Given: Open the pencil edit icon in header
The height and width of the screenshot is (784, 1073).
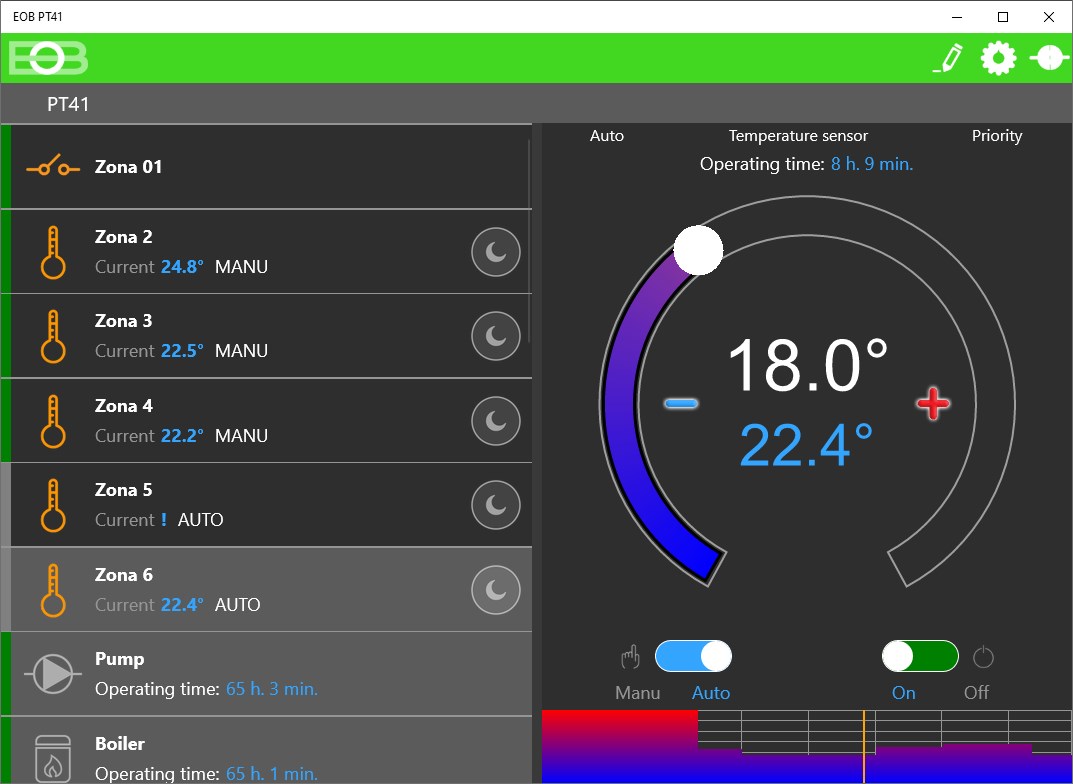Looking at the screenshot, I should tap(948, 58).
